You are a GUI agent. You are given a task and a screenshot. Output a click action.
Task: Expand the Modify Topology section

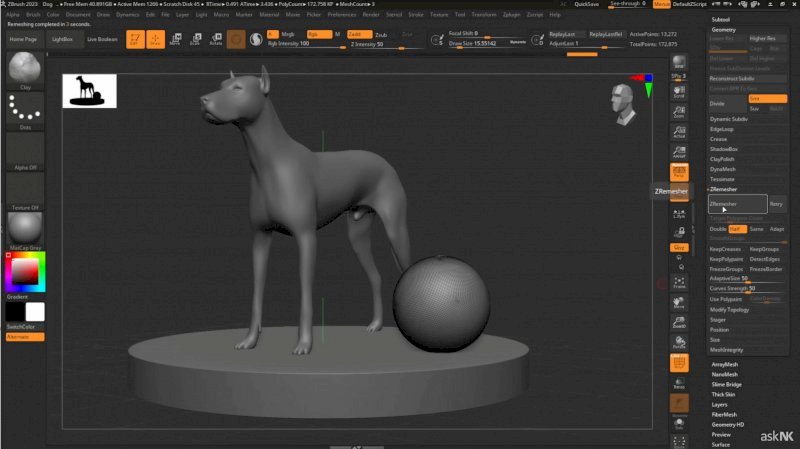pos(729,310)
